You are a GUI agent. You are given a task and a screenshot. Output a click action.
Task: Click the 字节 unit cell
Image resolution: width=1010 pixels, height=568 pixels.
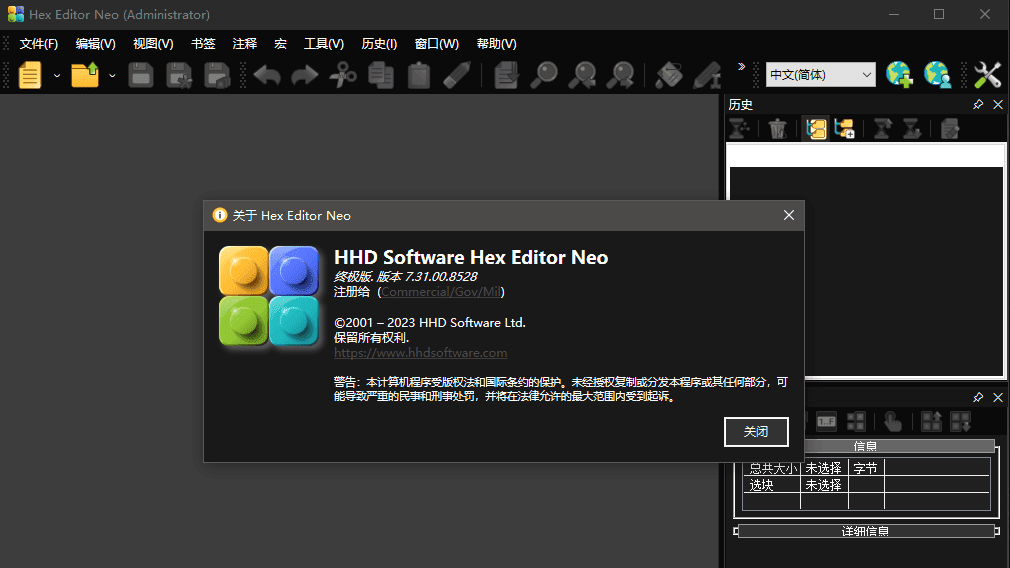click(866, 468)
